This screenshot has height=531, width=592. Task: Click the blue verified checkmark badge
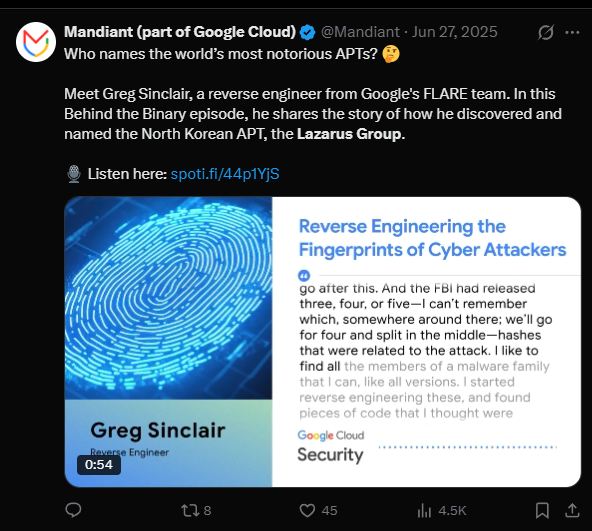tap(308, 32)
